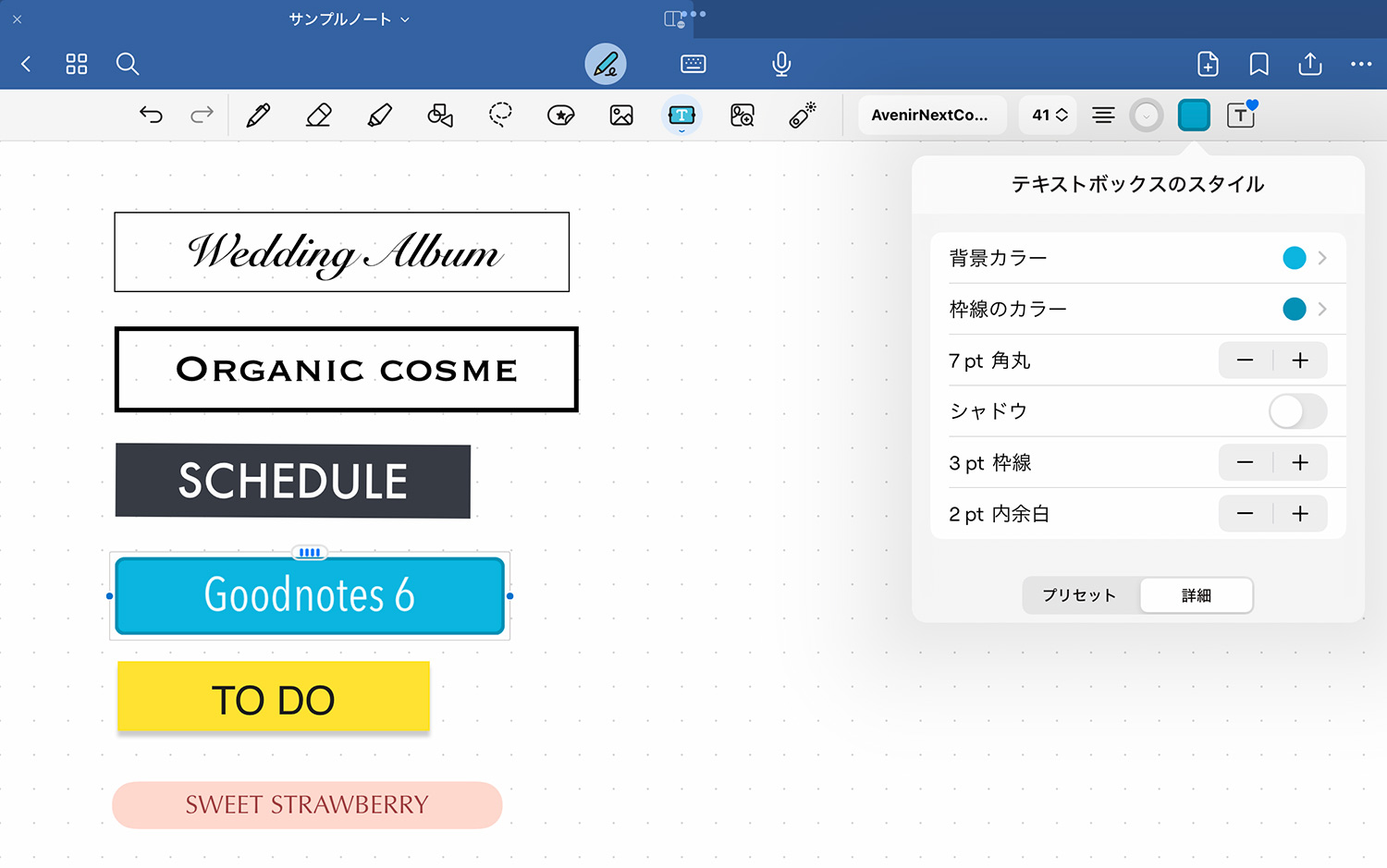Viewport: 1387px width, 868px height.
Task: Open text alignment options
Action: tap(1103, 115)
